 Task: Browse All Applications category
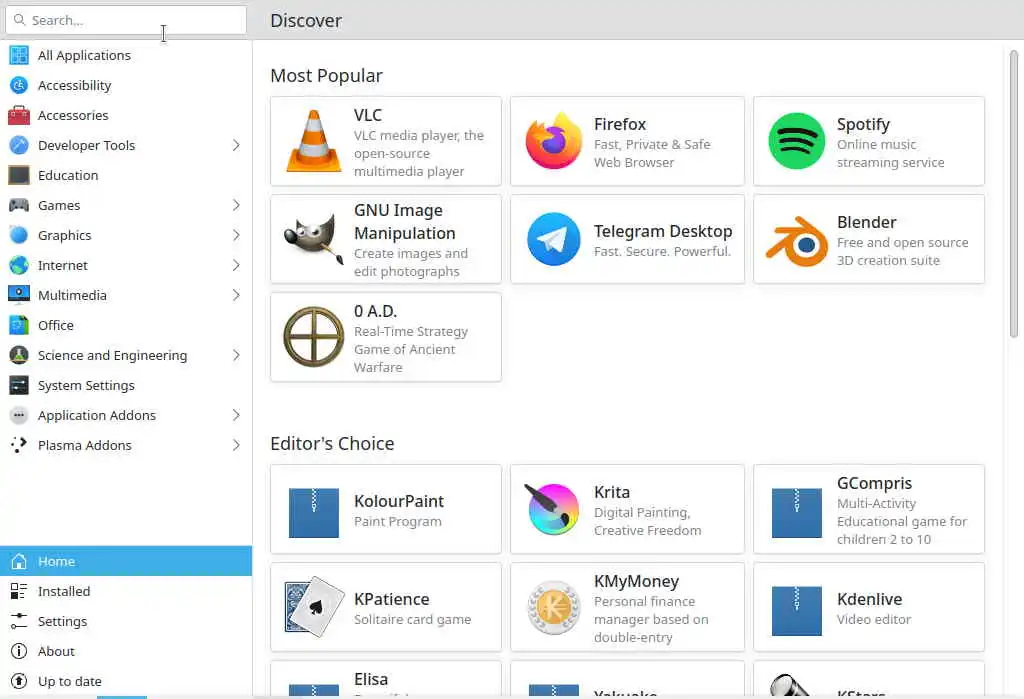(126, 56)
